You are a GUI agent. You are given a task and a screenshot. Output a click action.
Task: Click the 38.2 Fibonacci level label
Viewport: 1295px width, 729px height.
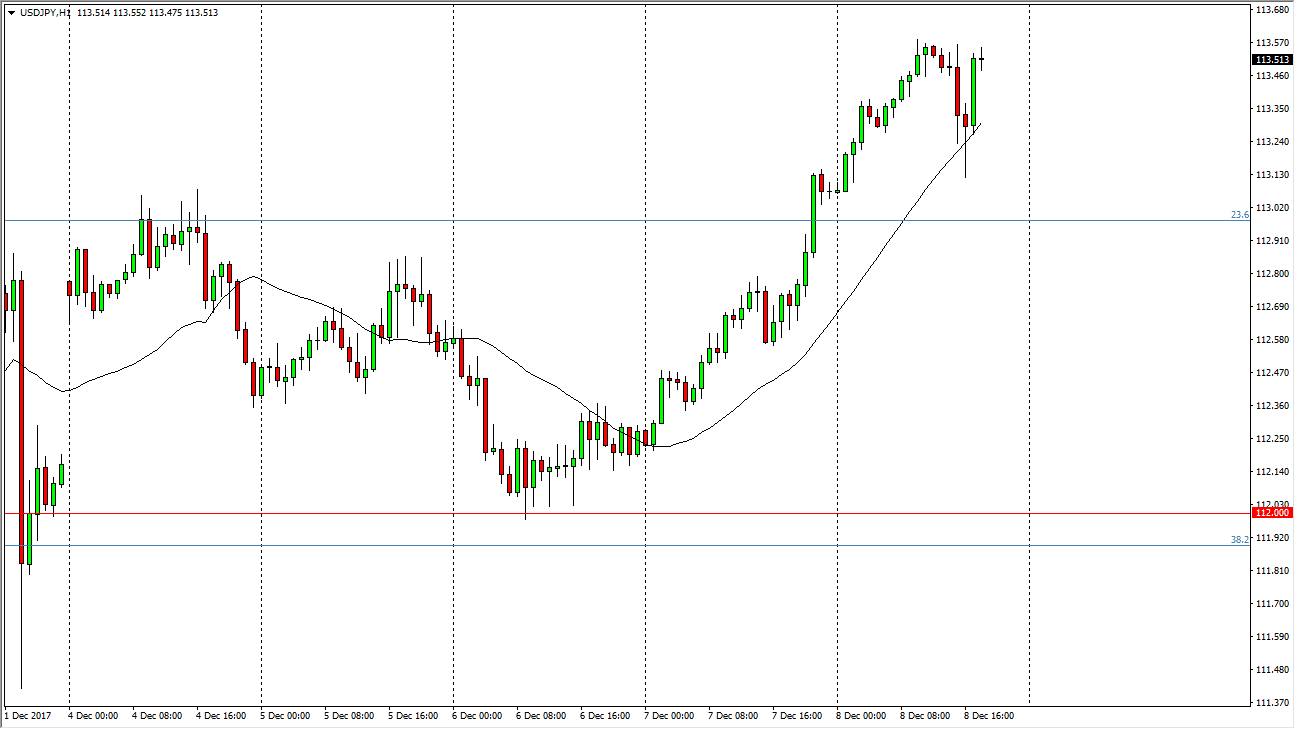(1239, 540)
